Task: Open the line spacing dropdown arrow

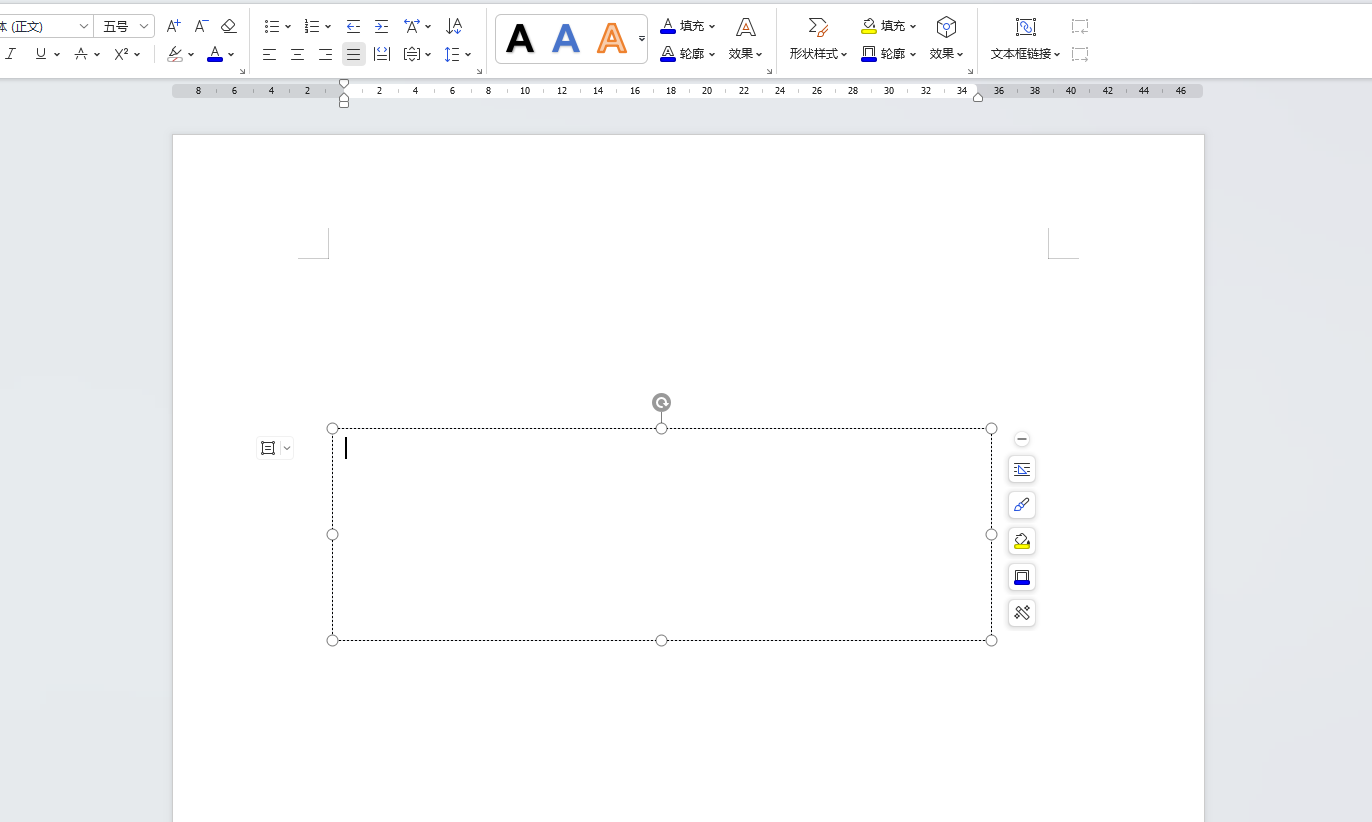Action: tap(468, 54)
